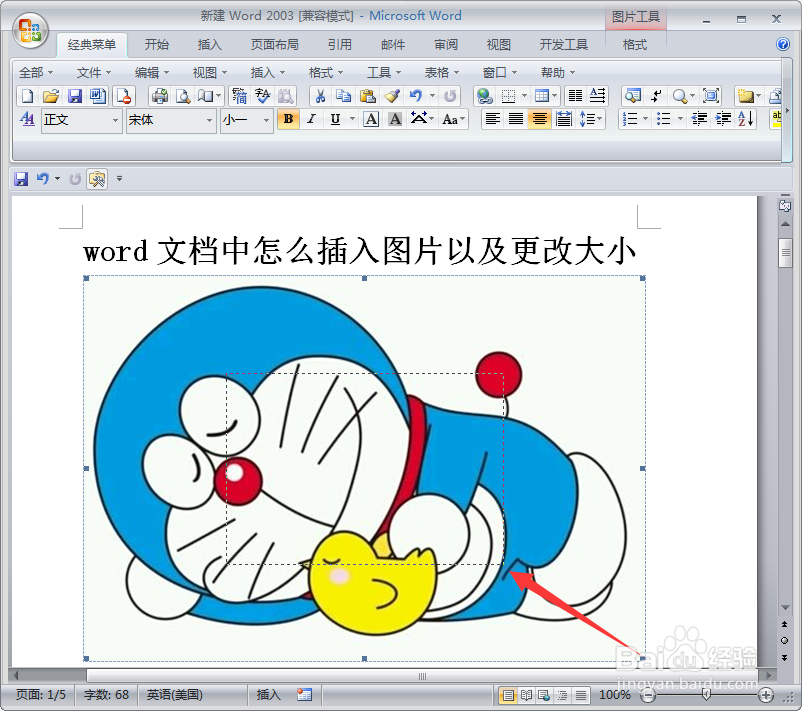Screen dimensions: 802x711
Task: Switch to the 页面布局 tab
Action: point(275,45)
